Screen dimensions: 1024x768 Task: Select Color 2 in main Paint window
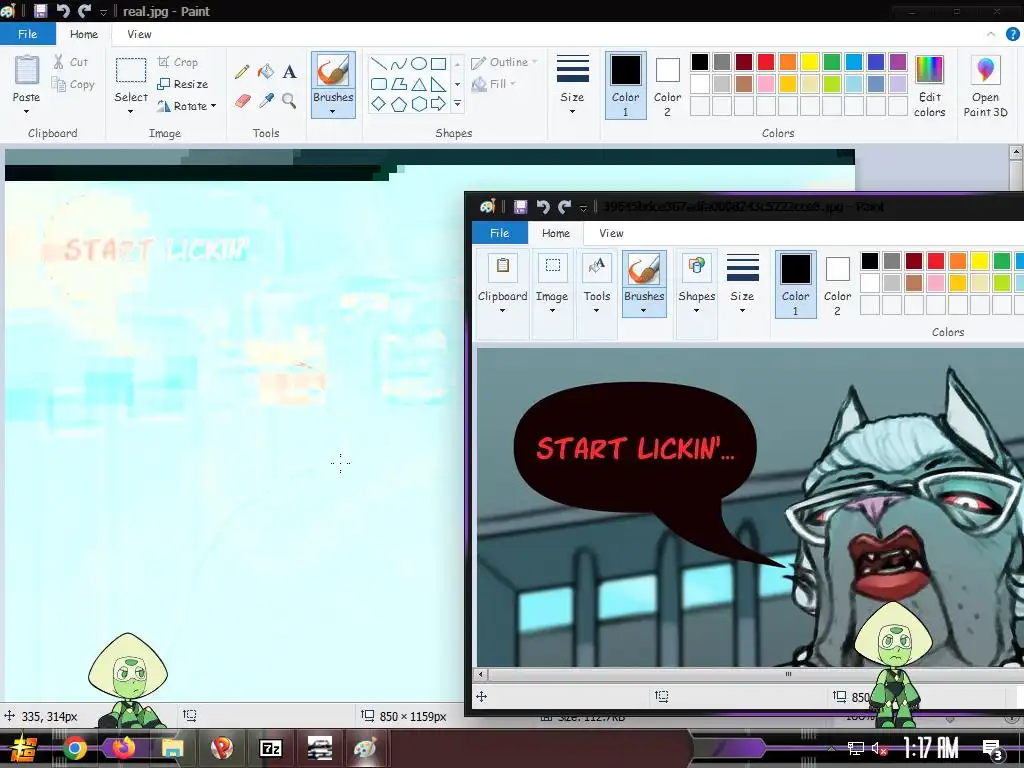pos(667,85)
